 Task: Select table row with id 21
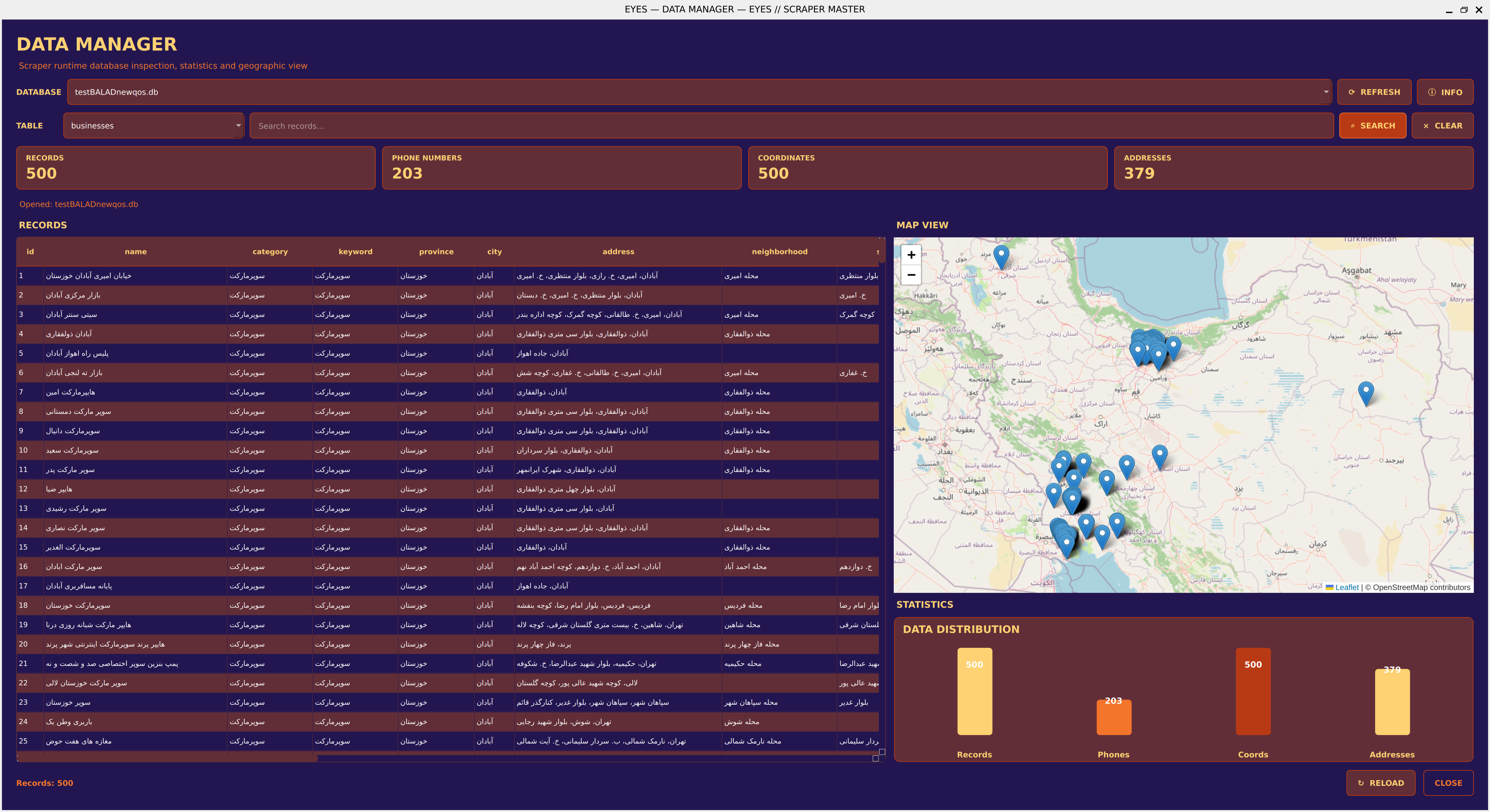pyautogui.click(x=448, y=663)
